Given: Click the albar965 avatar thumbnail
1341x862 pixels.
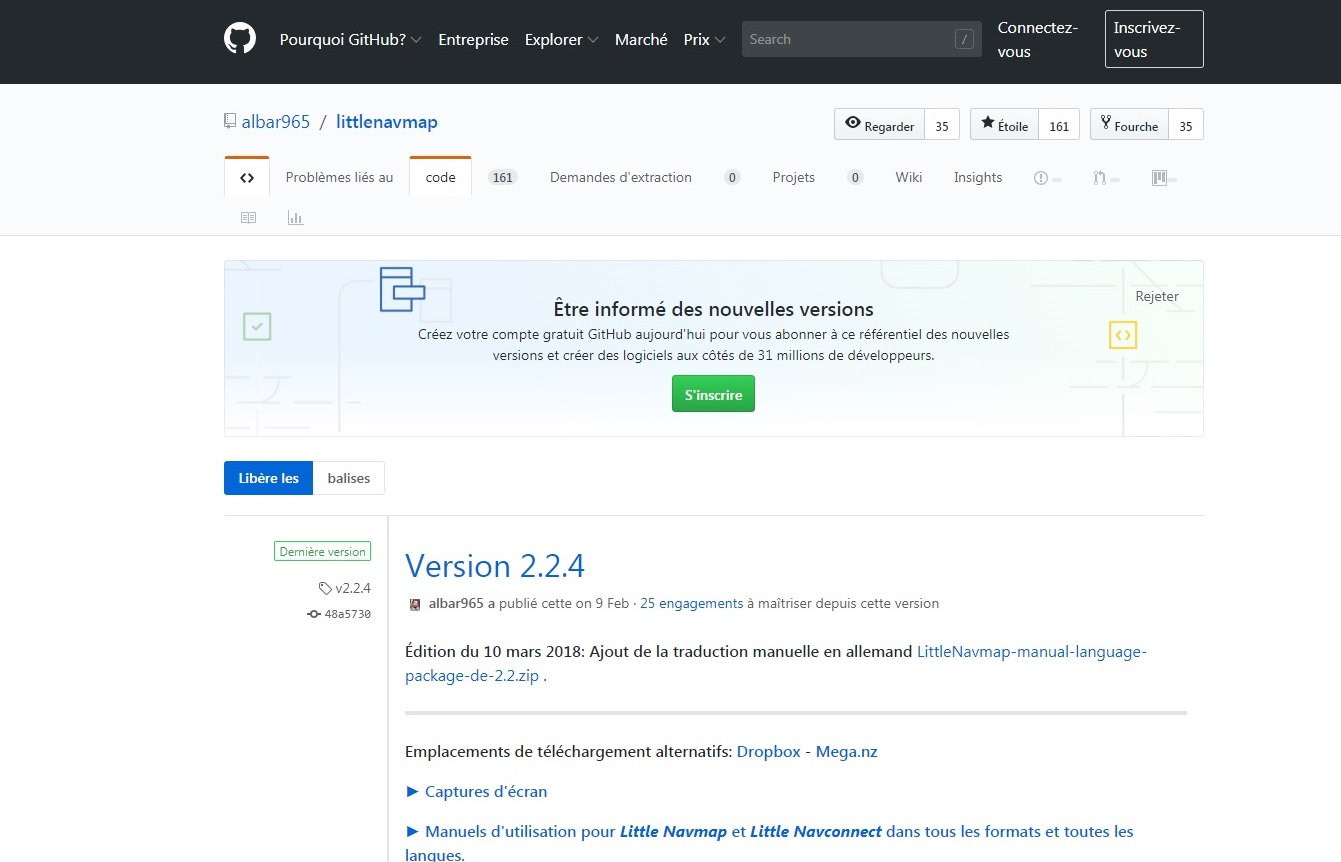Looking at the screenshot, I should pos(416,604).
